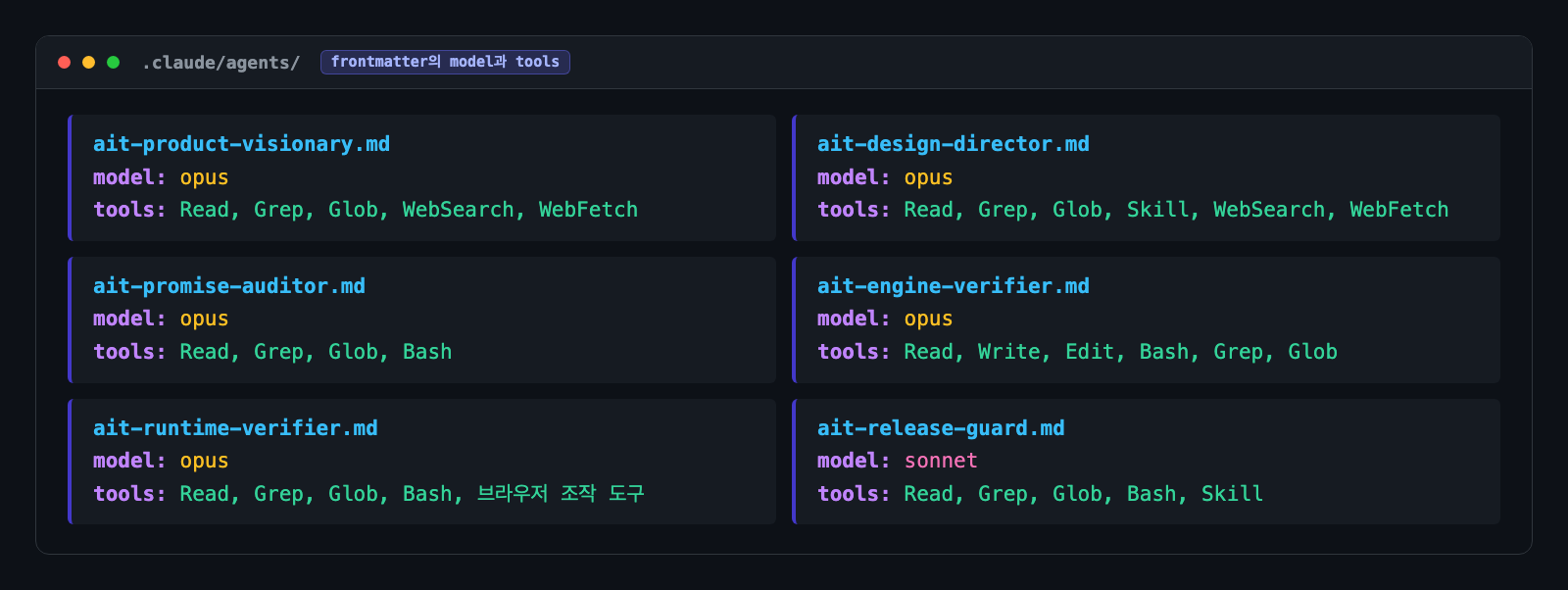Open ait-runtime-verifier.md file name
1568x590 pixels.
point(235,428)
